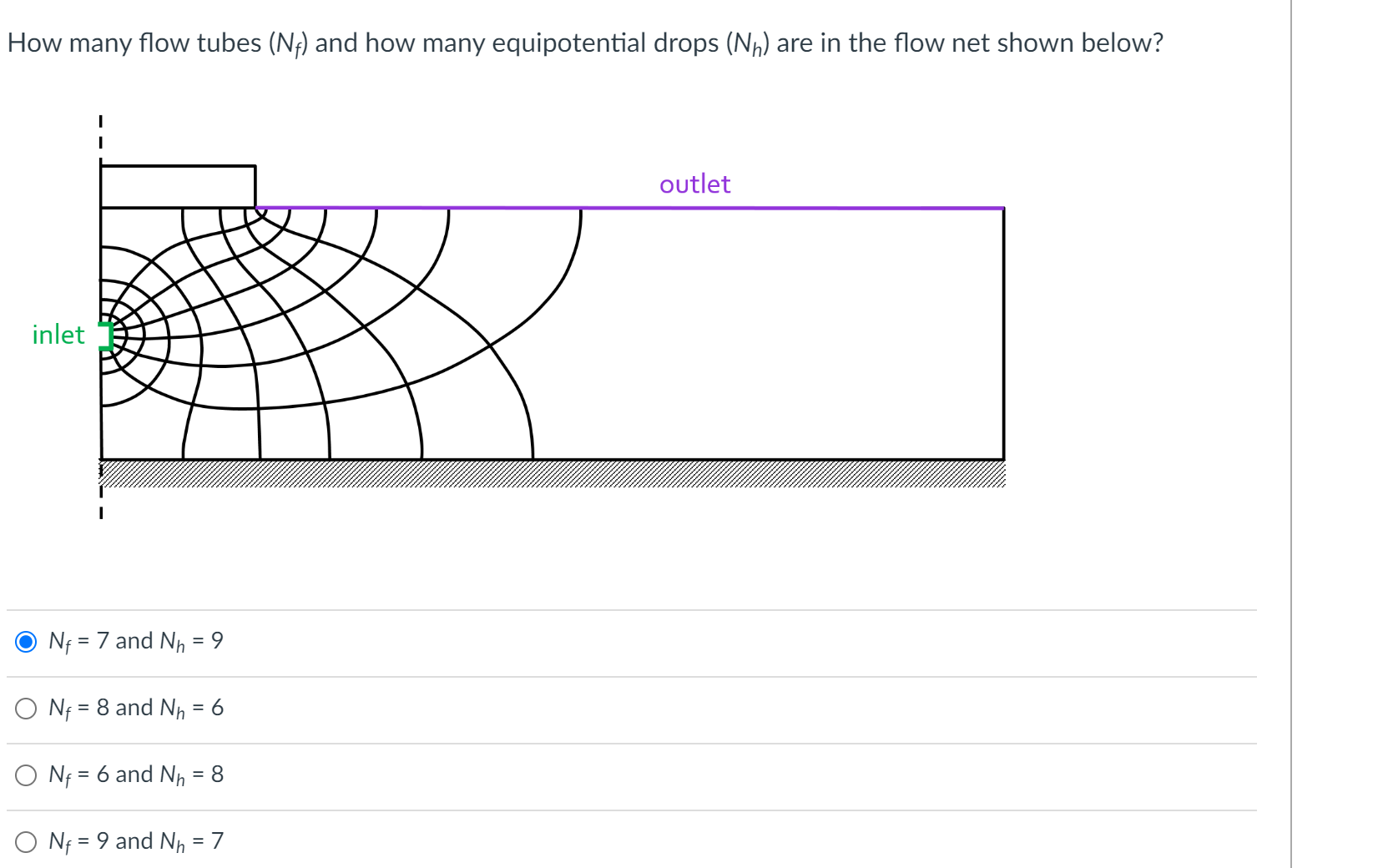Click the hatched impermeable base boundary
1378x868 pixels.
tap(551, 474)
